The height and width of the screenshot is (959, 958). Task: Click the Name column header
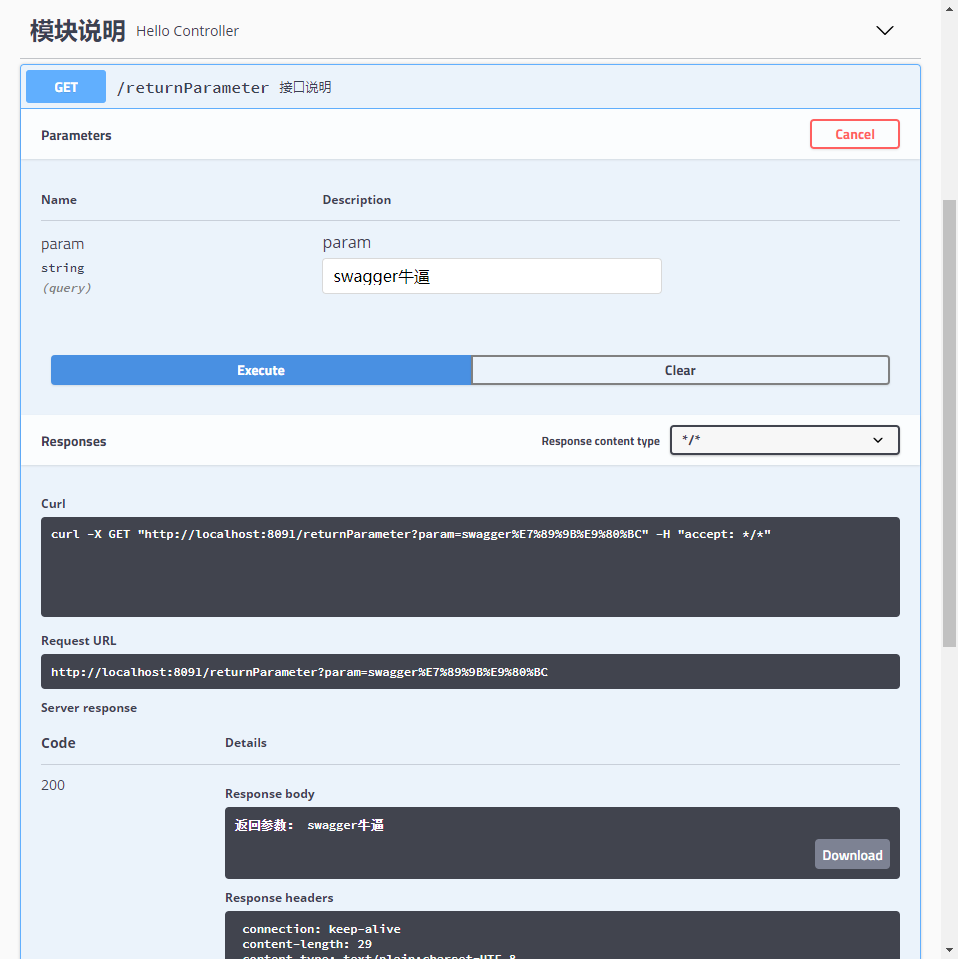click(x=59, y=199)
